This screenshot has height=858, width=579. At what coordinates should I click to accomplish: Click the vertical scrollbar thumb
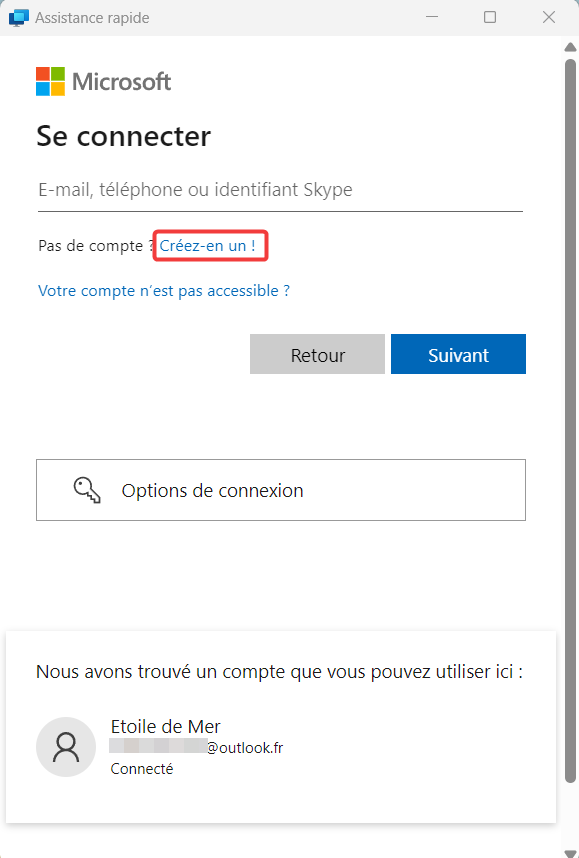pos(571,421)
